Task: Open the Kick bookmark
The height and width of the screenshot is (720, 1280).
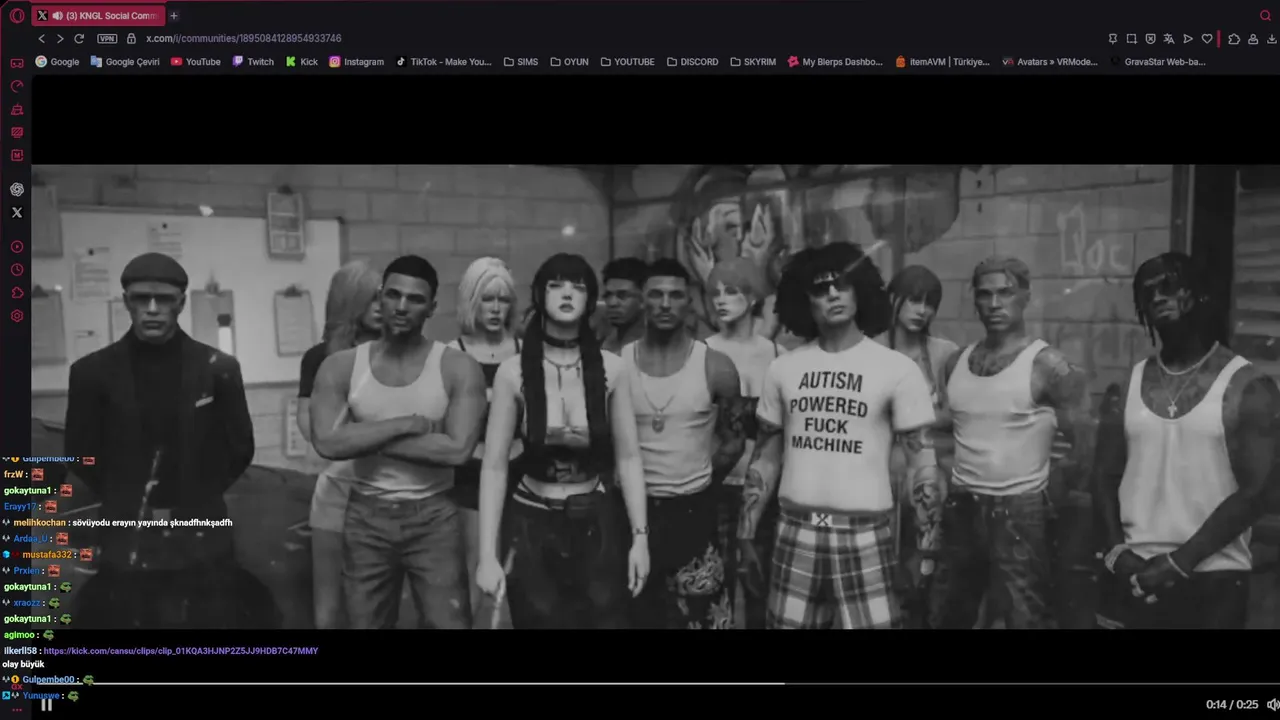Action: [302, 61]
